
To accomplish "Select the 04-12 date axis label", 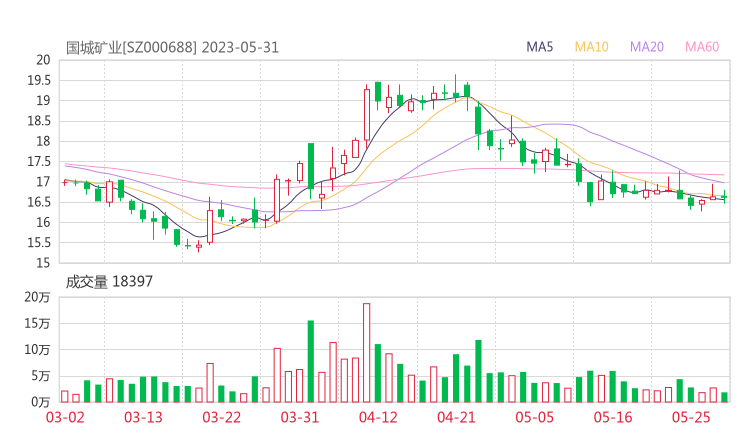I will pos(378,417).
